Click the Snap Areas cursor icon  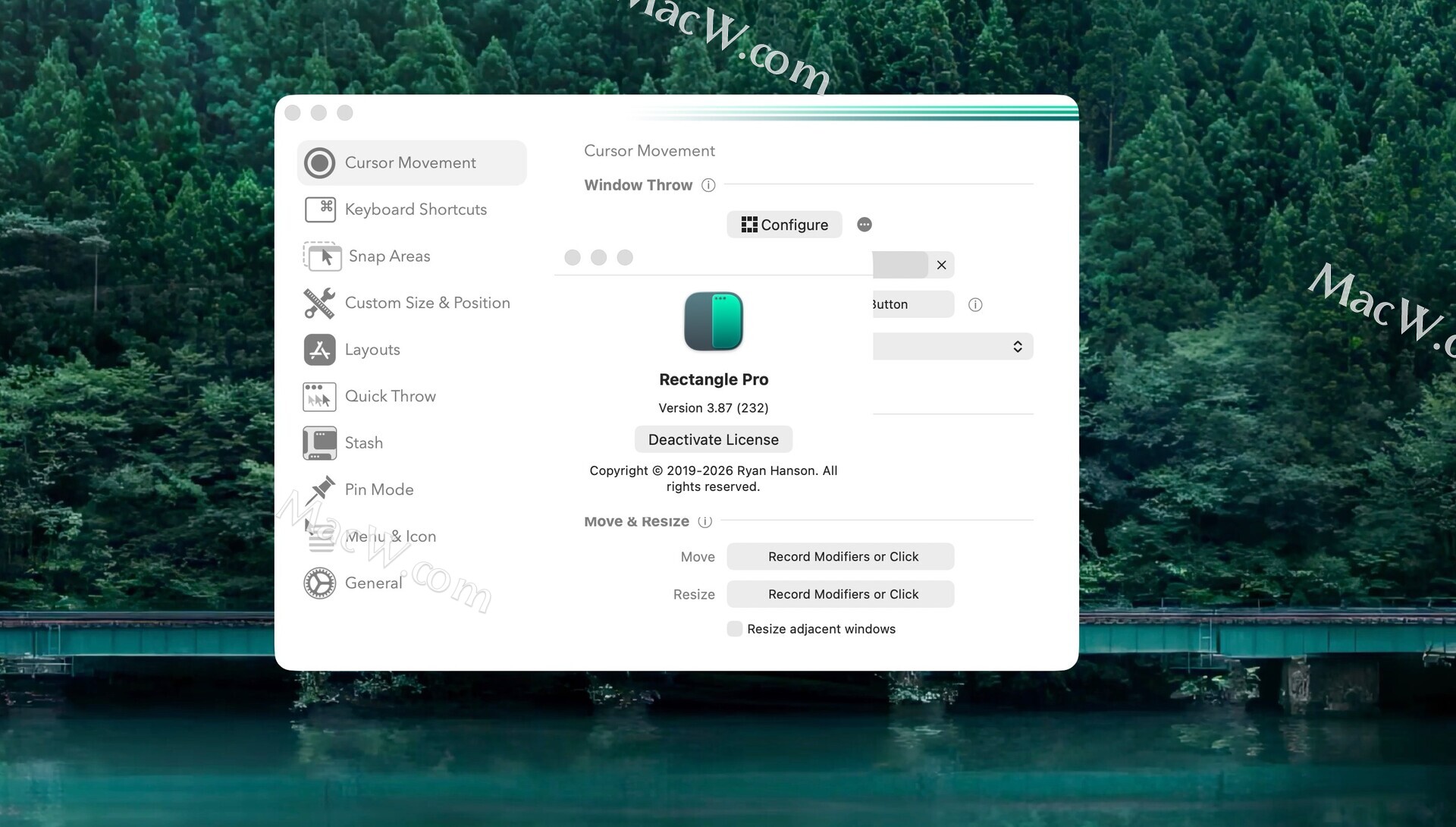click(x=322, y=256)
